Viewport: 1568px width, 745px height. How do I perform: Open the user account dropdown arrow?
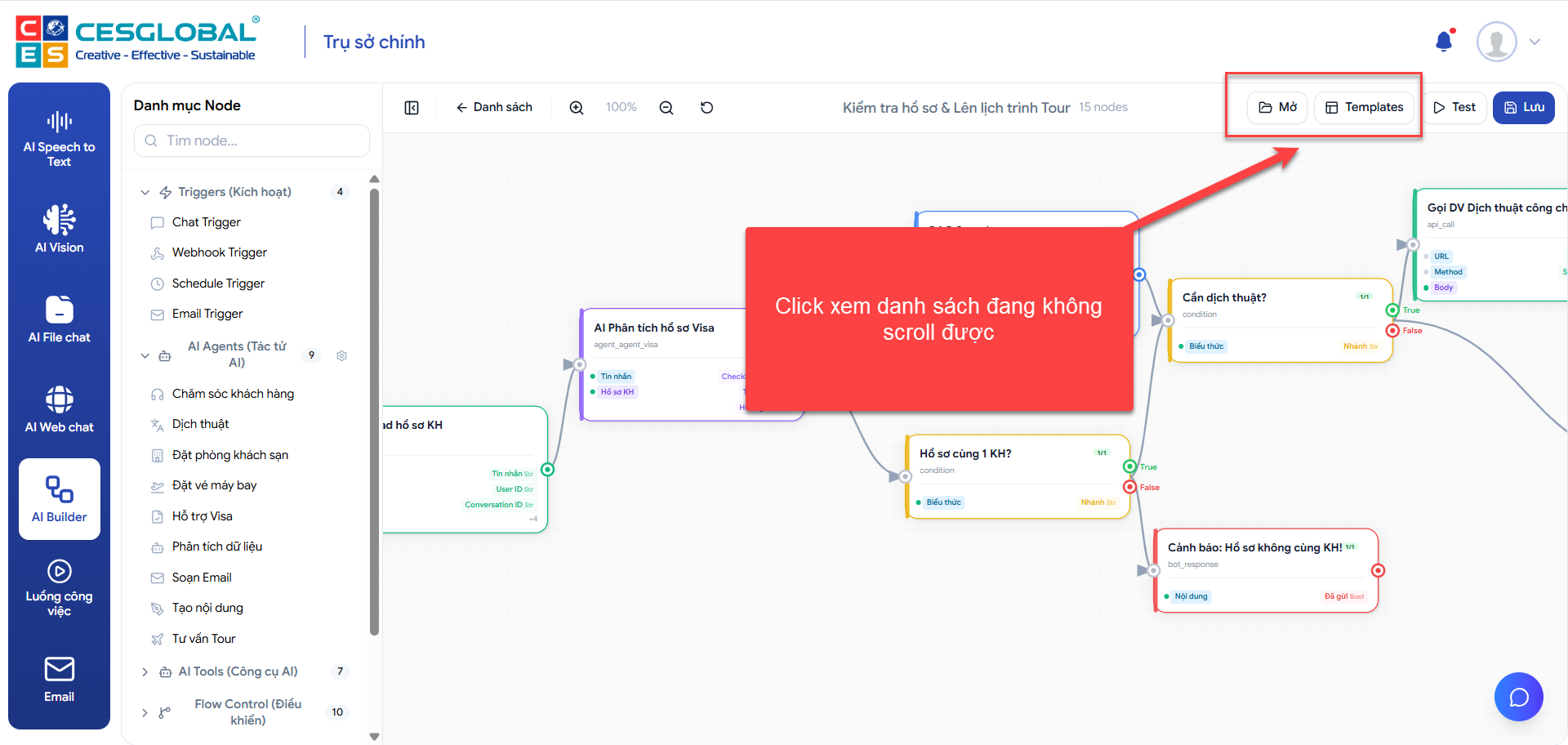(x=1535, y=42)
